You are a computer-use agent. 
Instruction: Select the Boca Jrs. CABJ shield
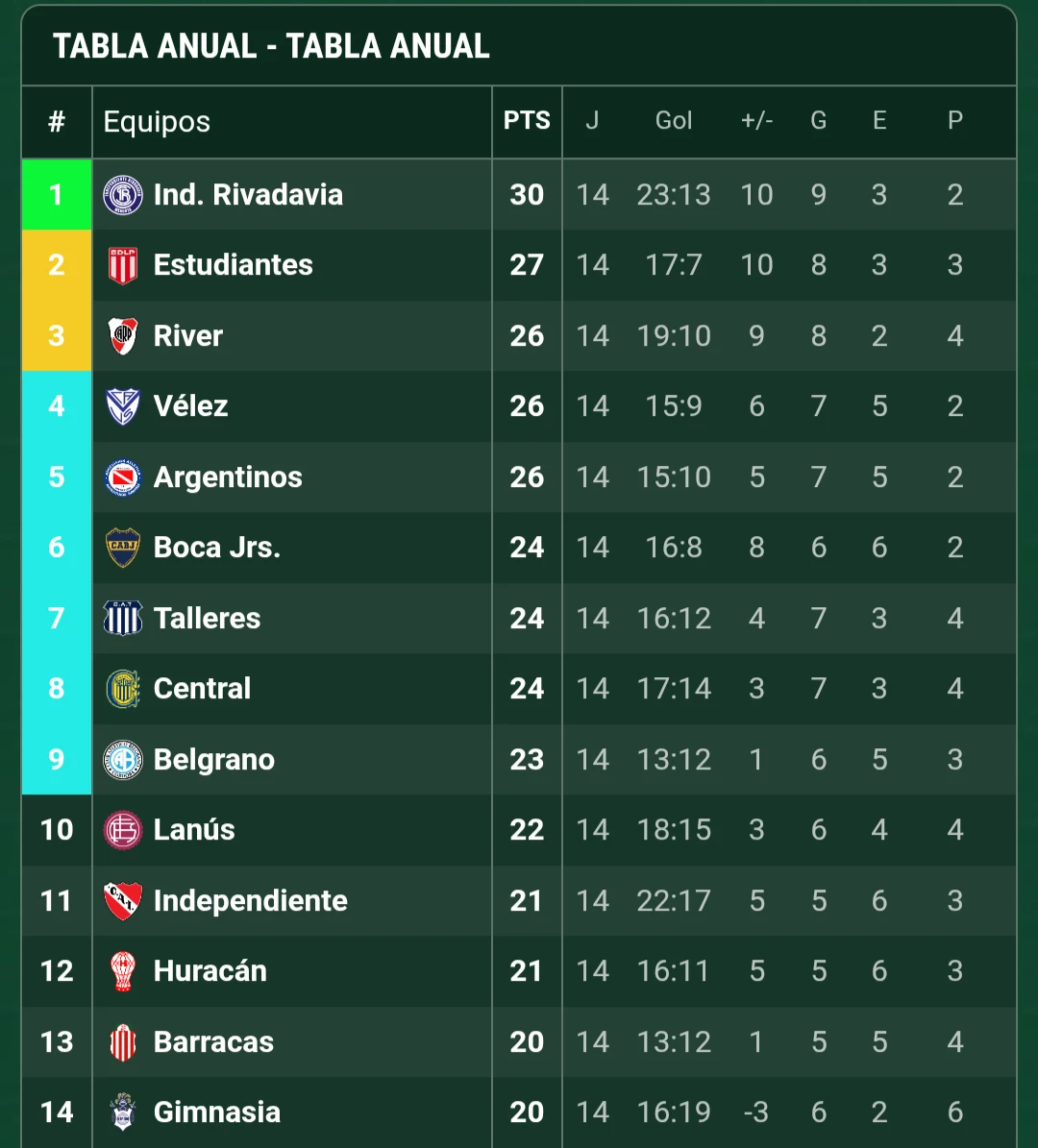121,547
